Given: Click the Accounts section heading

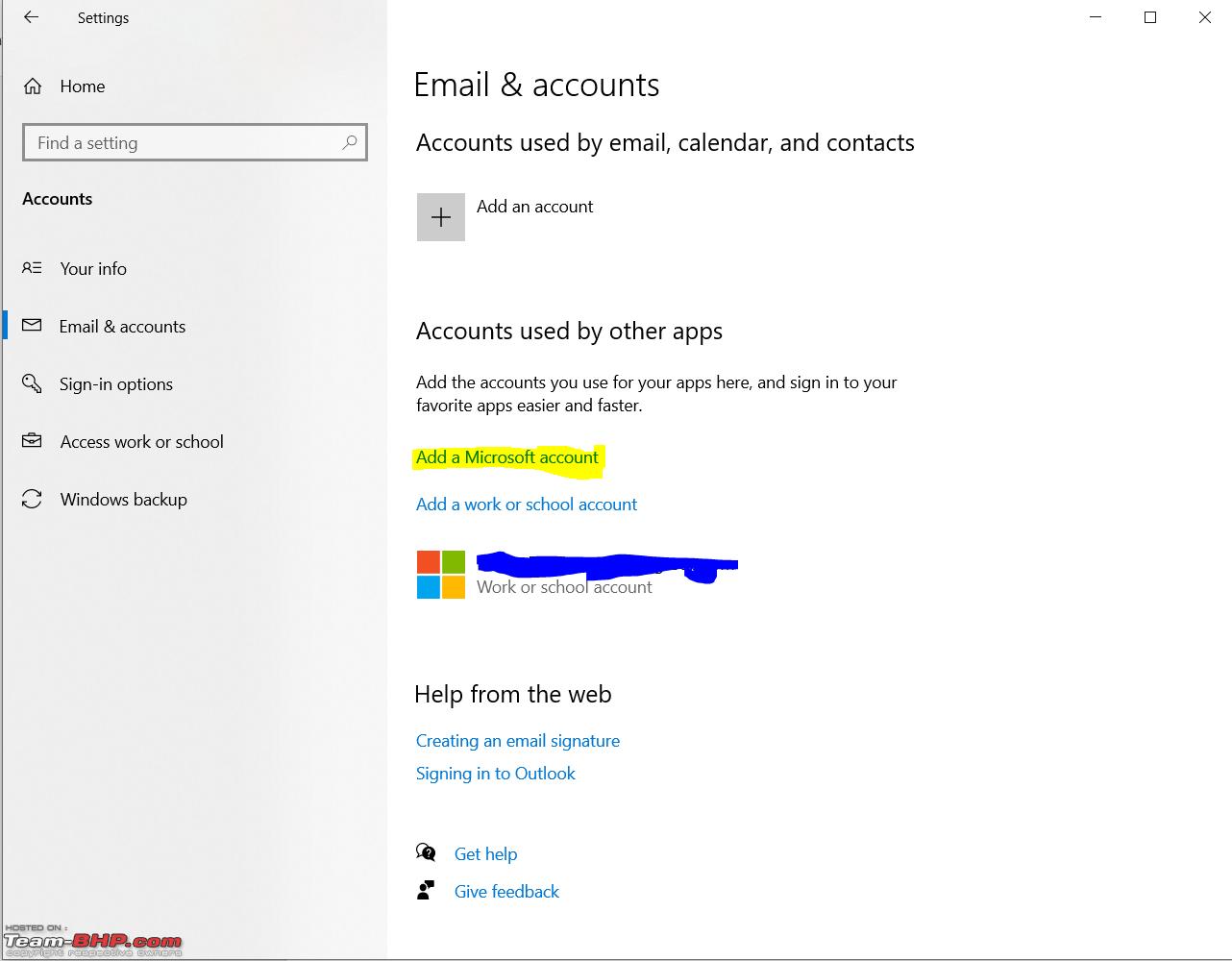Looking at the screenshot, I should (58, 199).
